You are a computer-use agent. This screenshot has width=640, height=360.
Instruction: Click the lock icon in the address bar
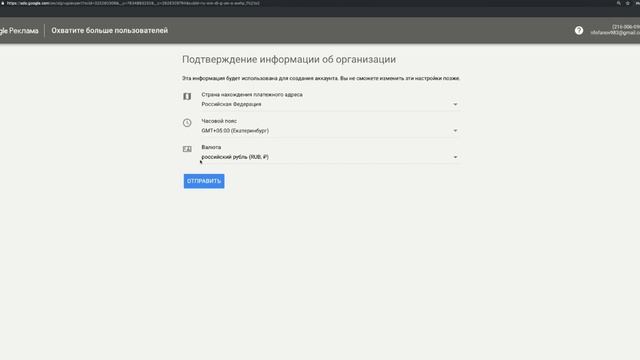tap(3, 3)
